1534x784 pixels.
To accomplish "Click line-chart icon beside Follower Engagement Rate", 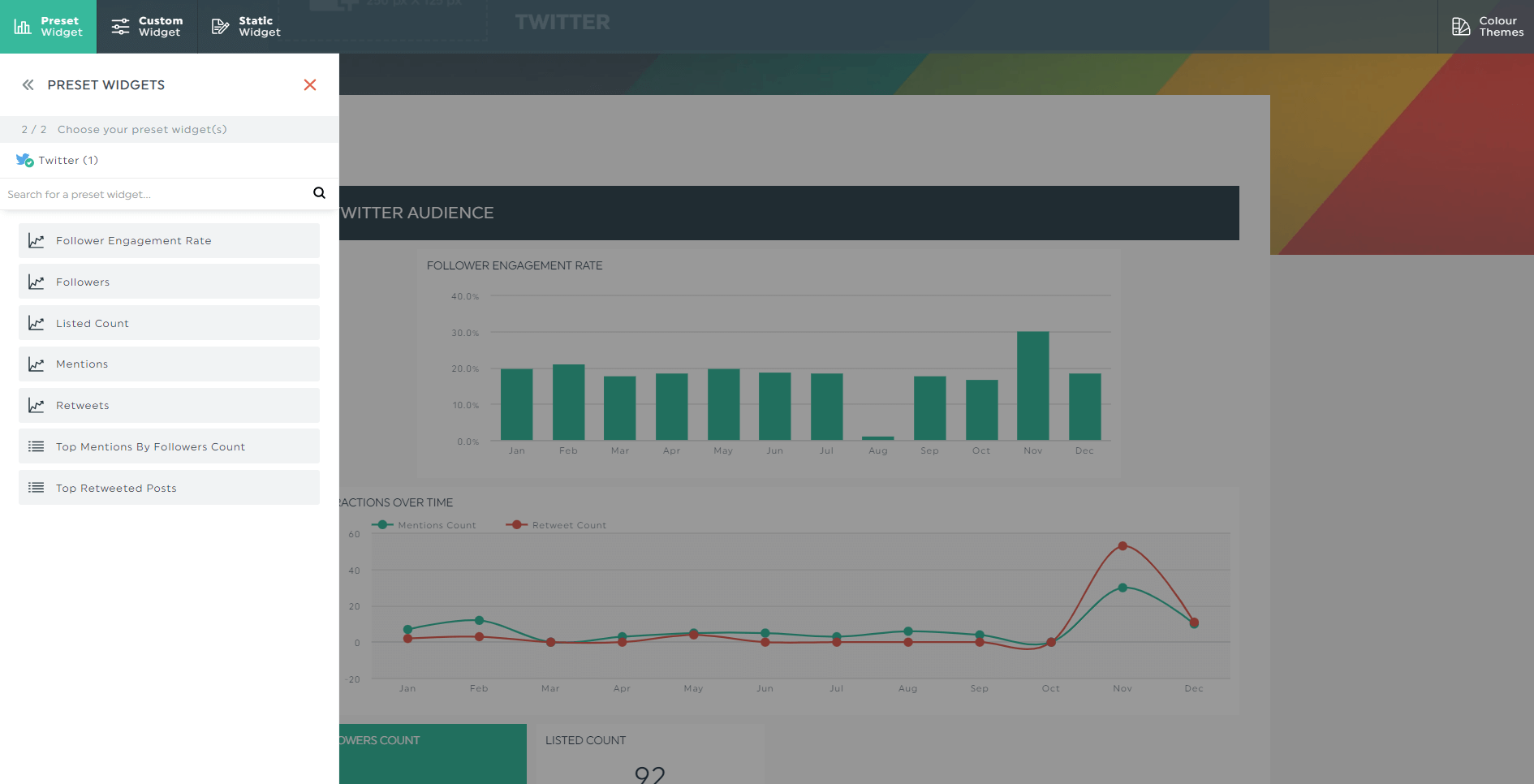I will (x=37, y=241).
